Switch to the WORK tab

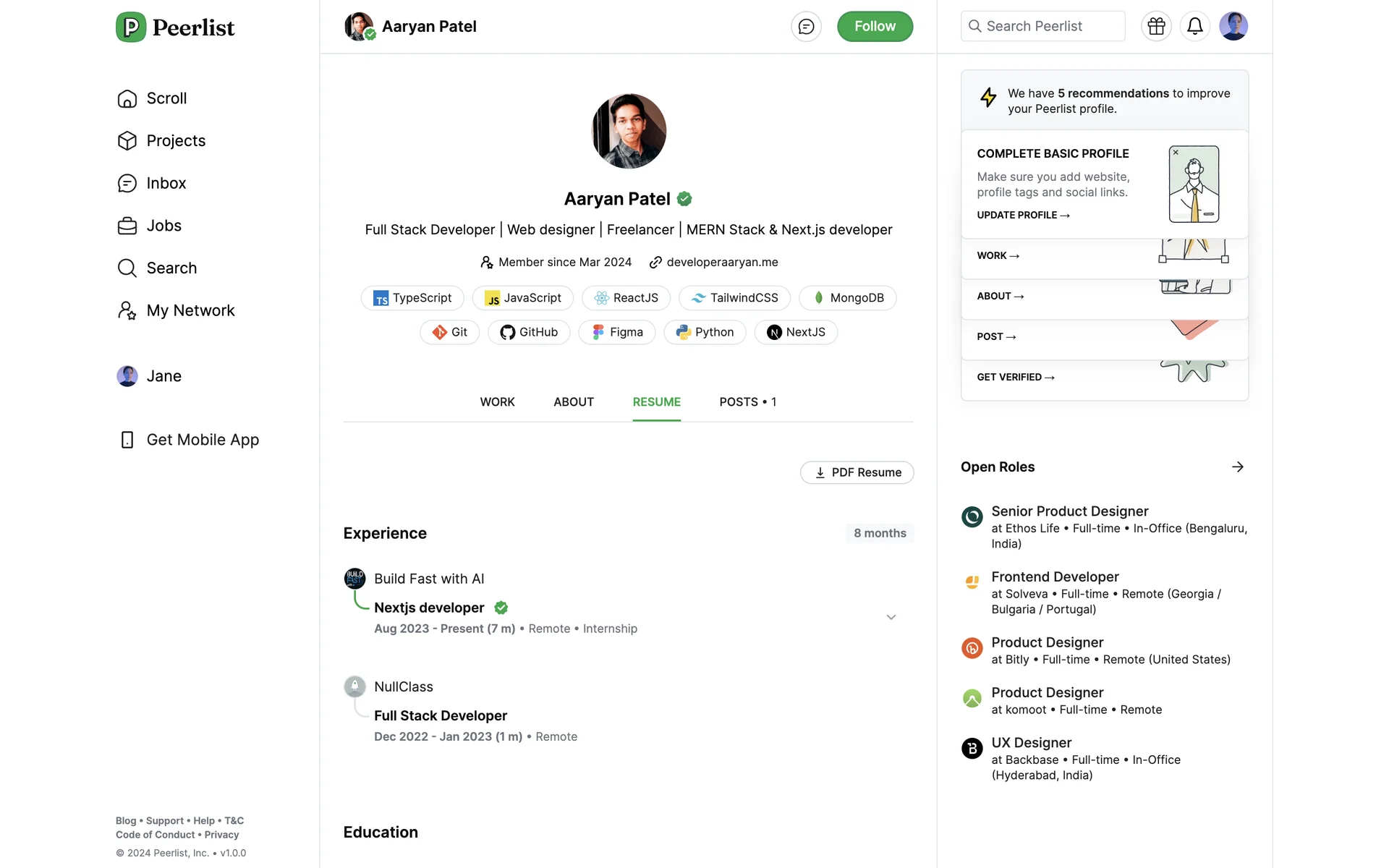coord(497,402)
